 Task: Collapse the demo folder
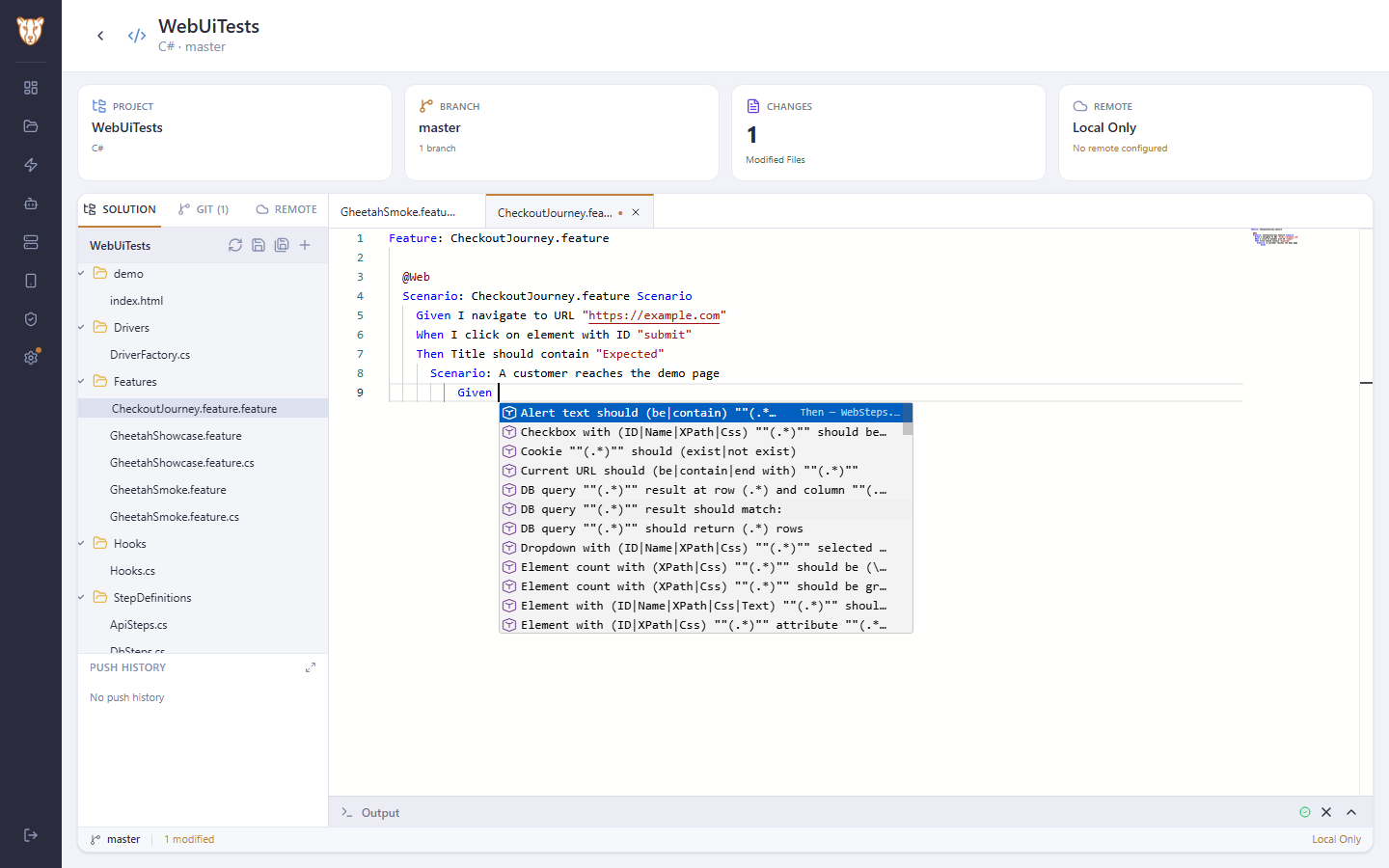[x=82, y=274]
